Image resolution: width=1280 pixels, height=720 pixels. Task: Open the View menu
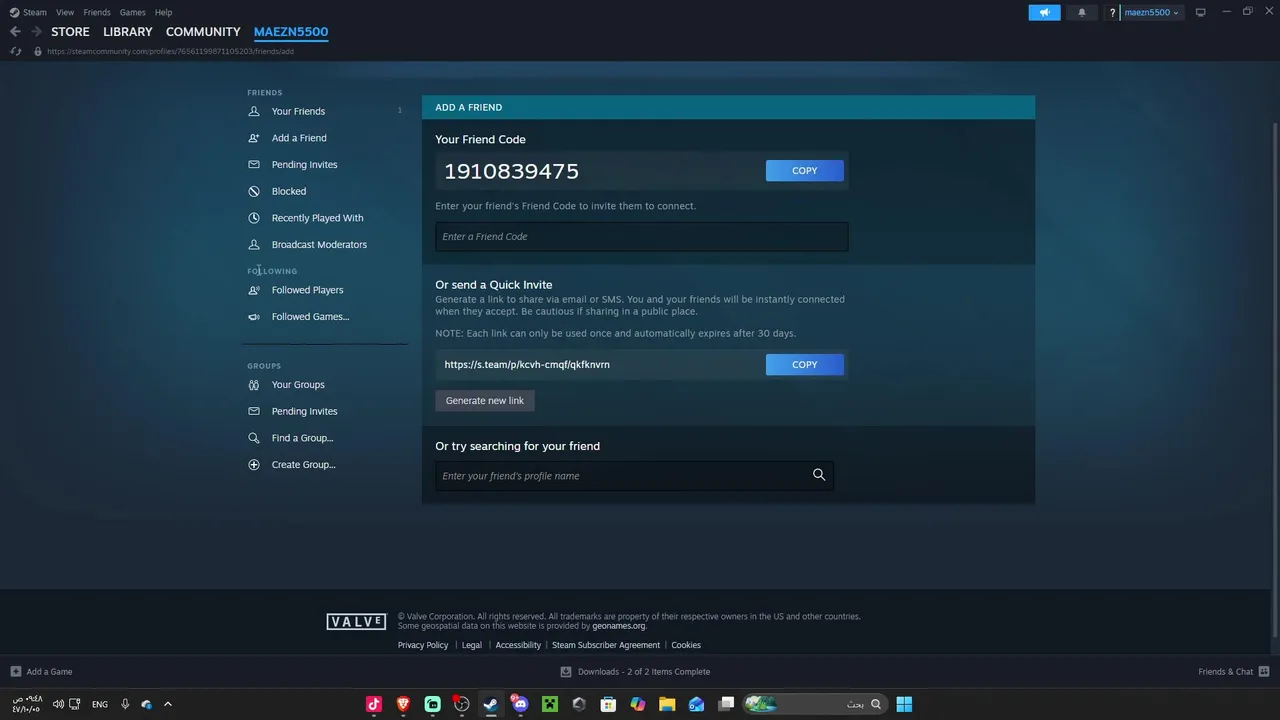(65, 12)
